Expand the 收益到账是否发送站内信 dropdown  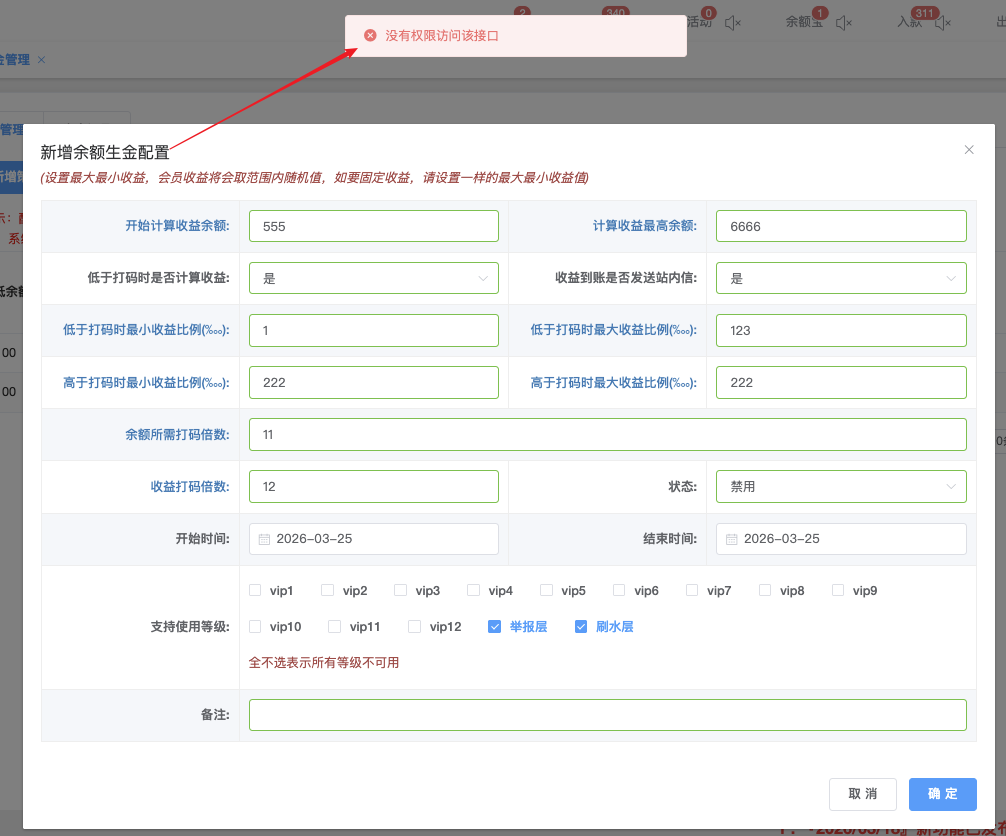click(x=840, y=278)
